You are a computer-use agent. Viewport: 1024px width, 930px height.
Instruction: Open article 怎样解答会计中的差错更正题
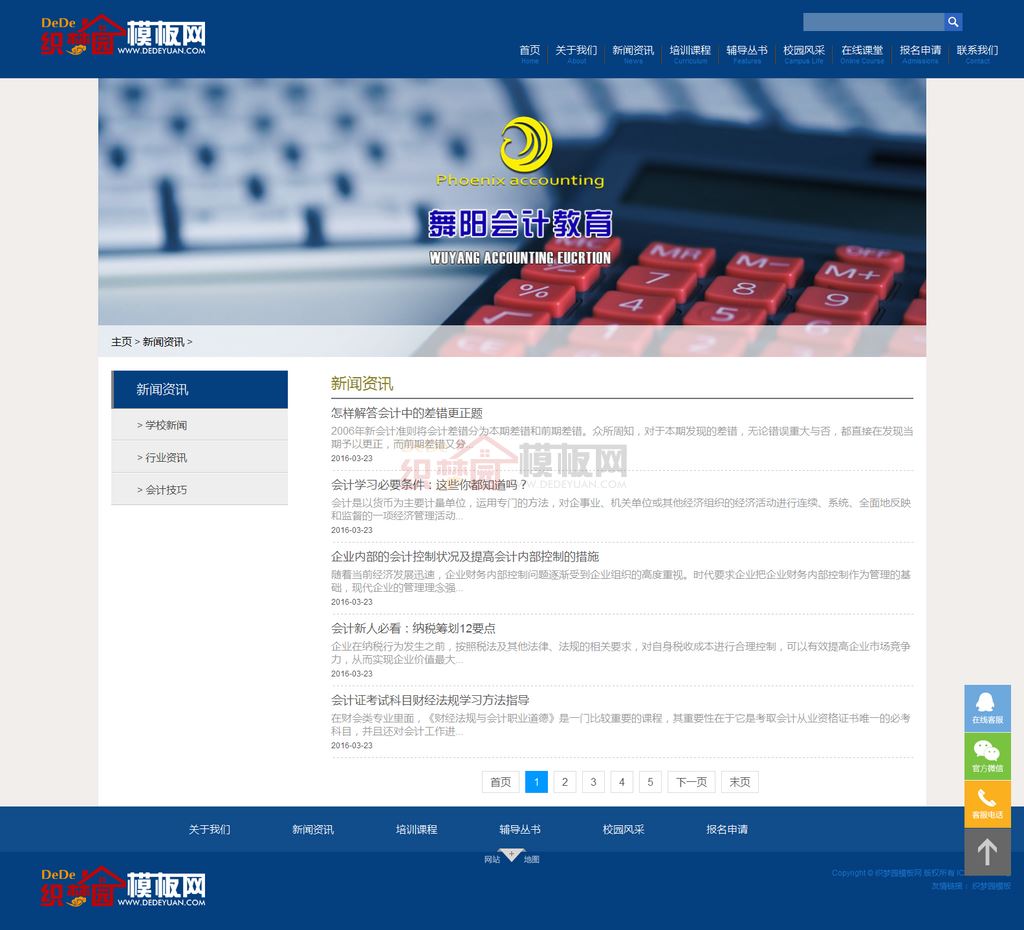click(407, 413)
